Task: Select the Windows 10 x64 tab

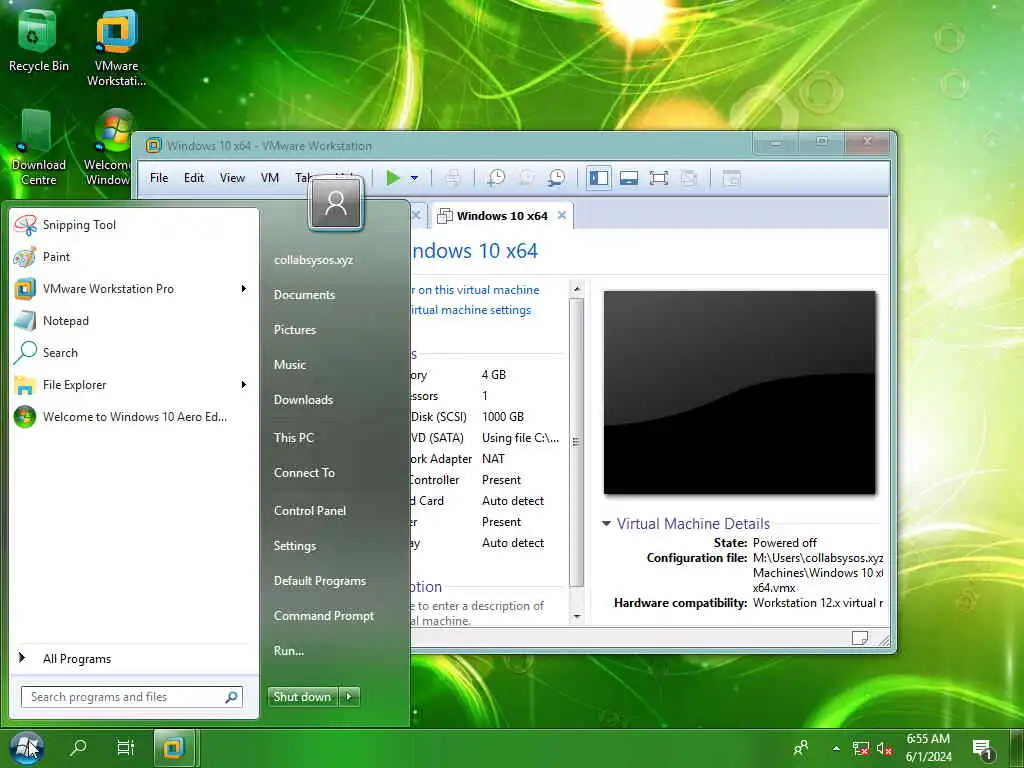Action: 502,216
